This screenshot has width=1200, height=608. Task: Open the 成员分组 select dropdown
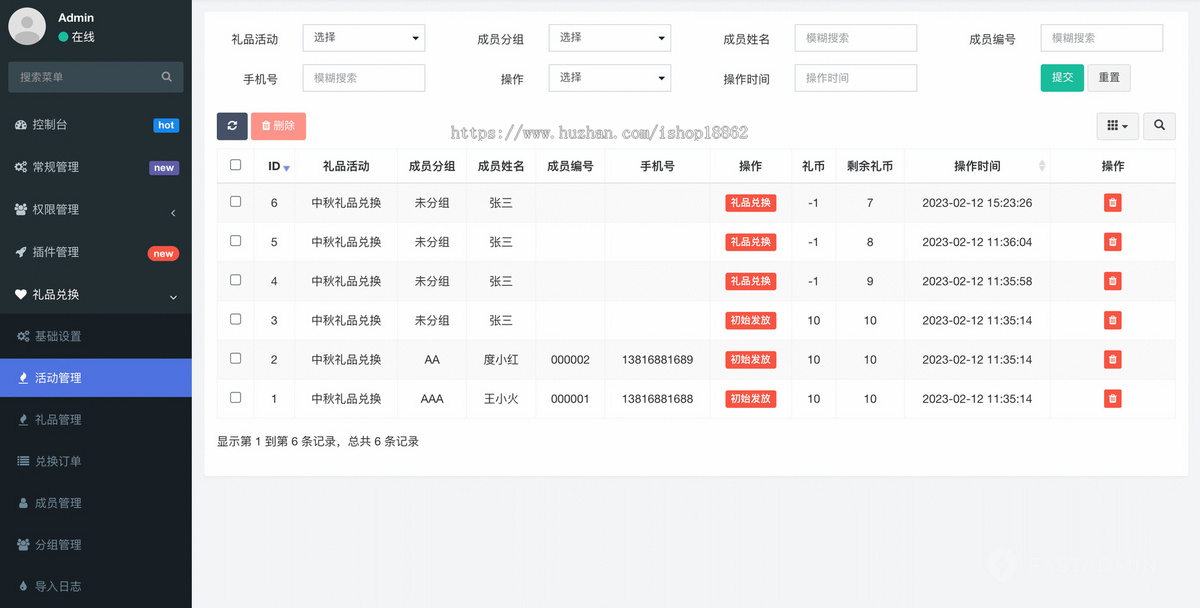[x=609, y=37]
